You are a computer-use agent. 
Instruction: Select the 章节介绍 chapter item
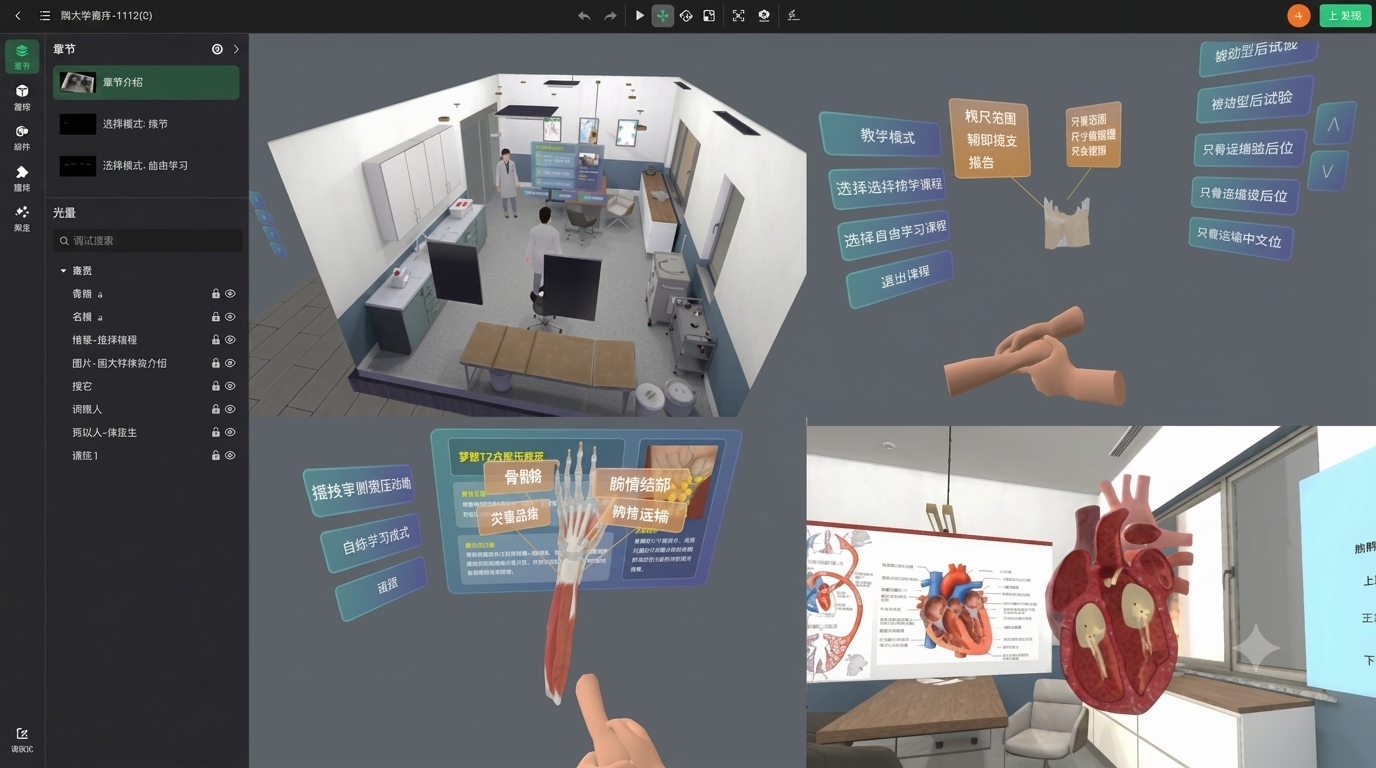[x=146, y=82]
